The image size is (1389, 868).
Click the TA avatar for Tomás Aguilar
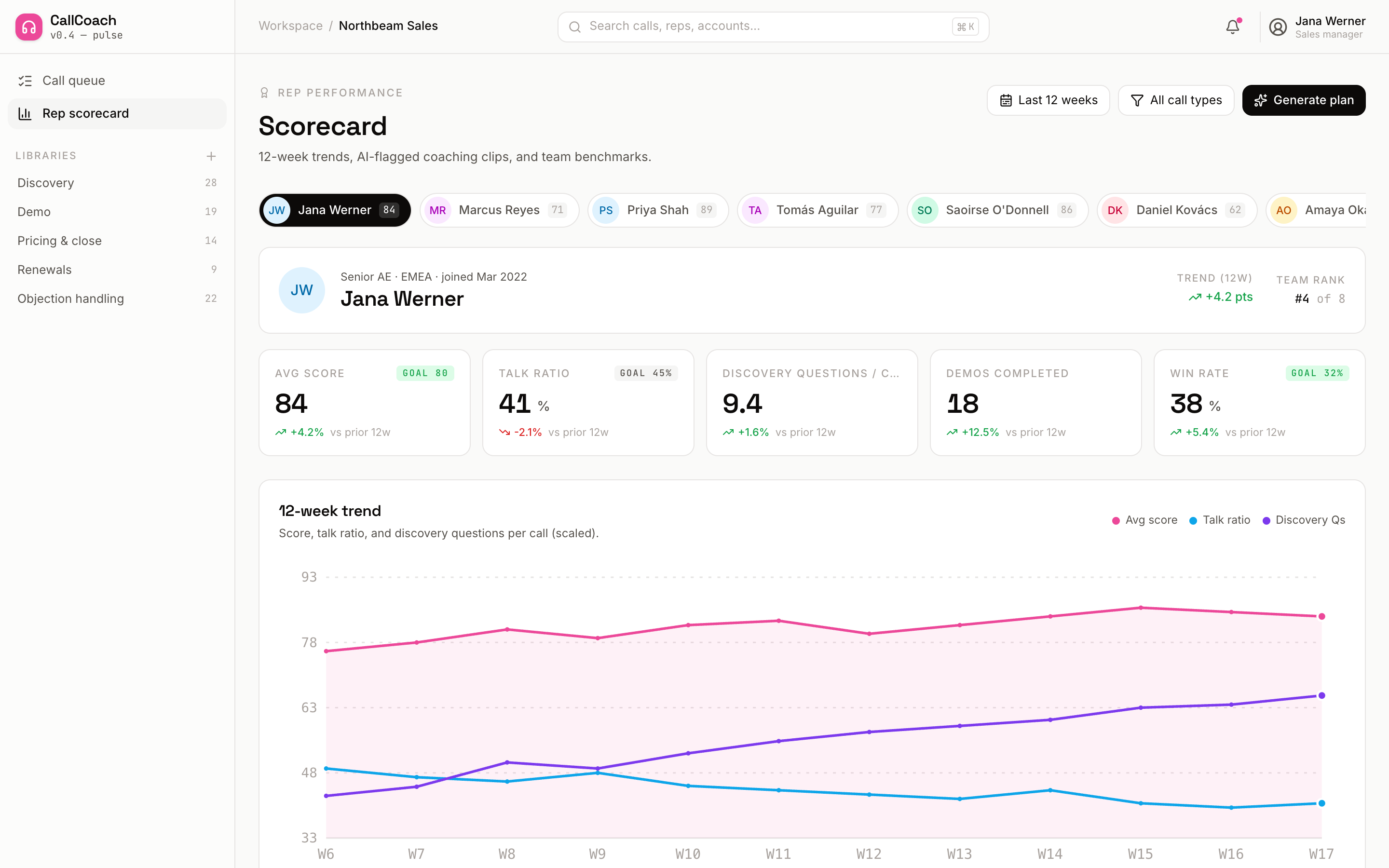tap(755, 210)
